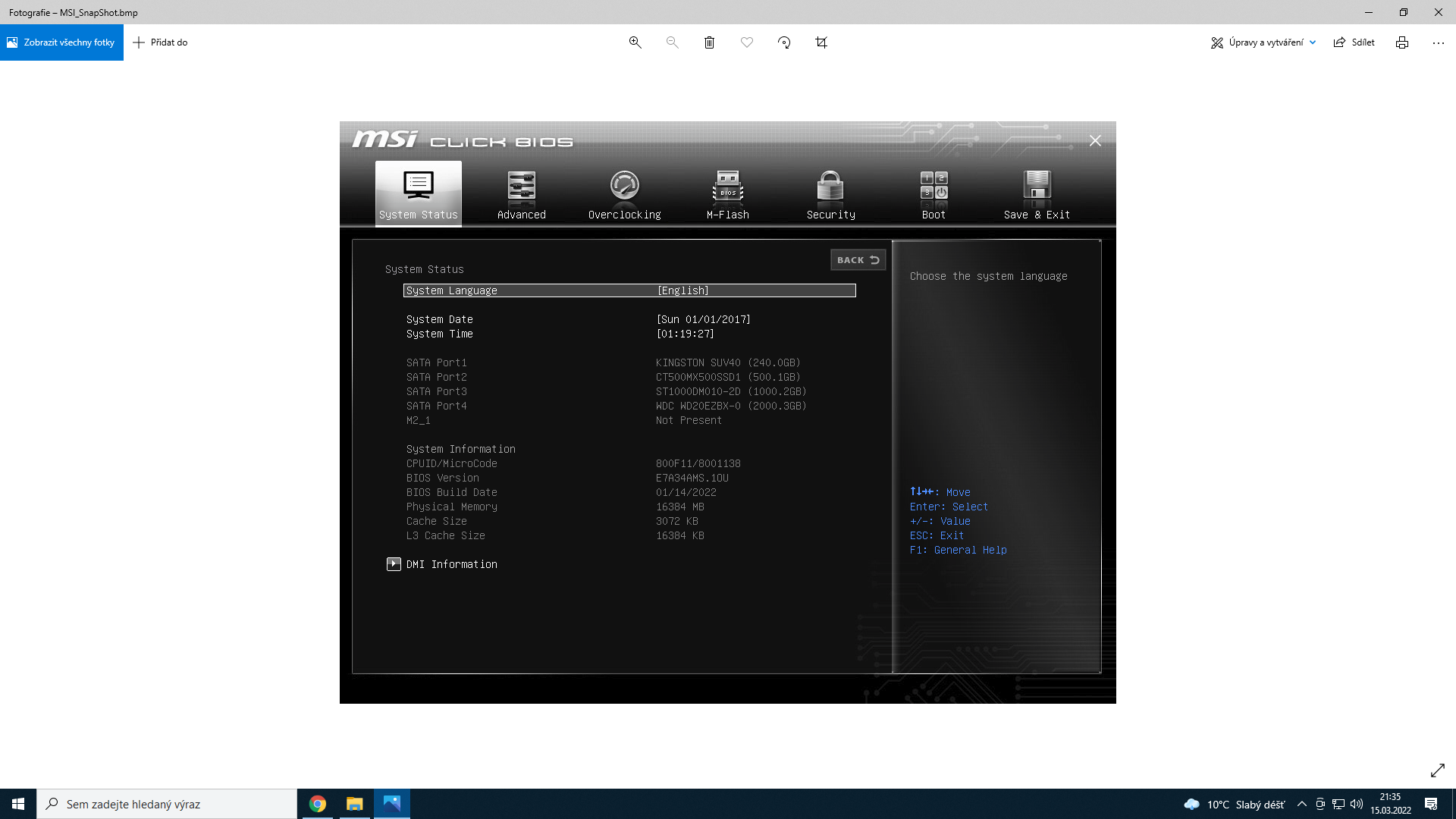Click the zoom out magnifier icon
1456x819 pixels.
(672, 42)
